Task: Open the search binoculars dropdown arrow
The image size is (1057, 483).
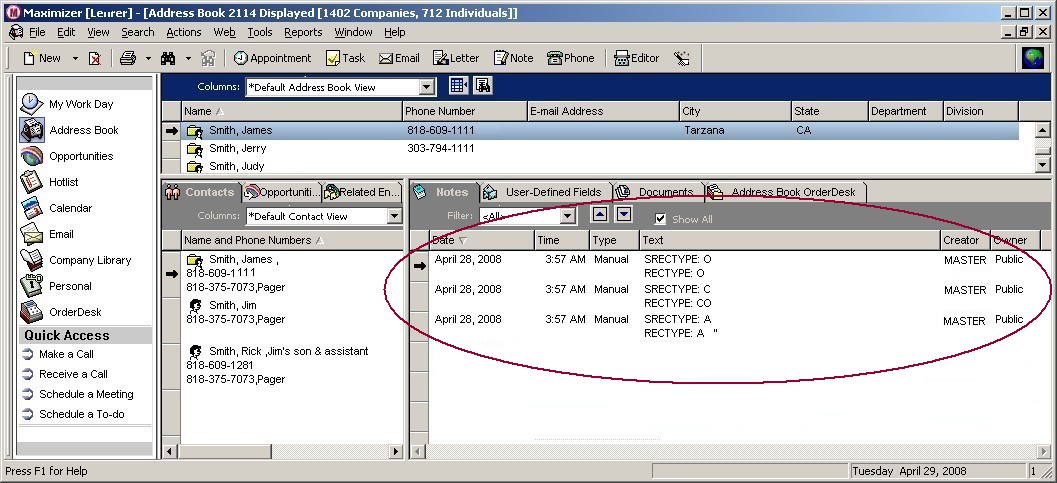Action: 188,59
